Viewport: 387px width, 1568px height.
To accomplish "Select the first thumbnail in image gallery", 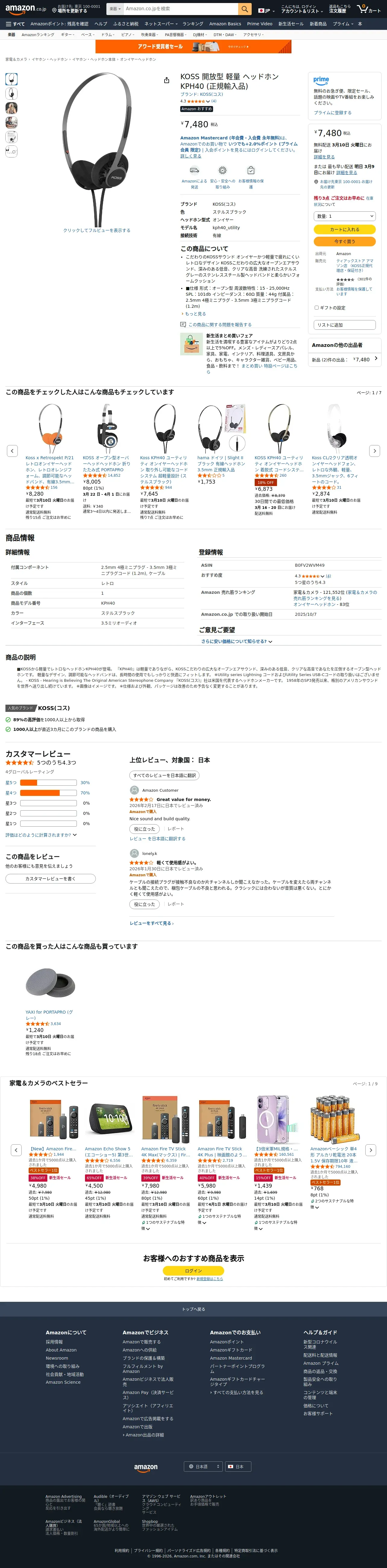I will tap(11, 79).
